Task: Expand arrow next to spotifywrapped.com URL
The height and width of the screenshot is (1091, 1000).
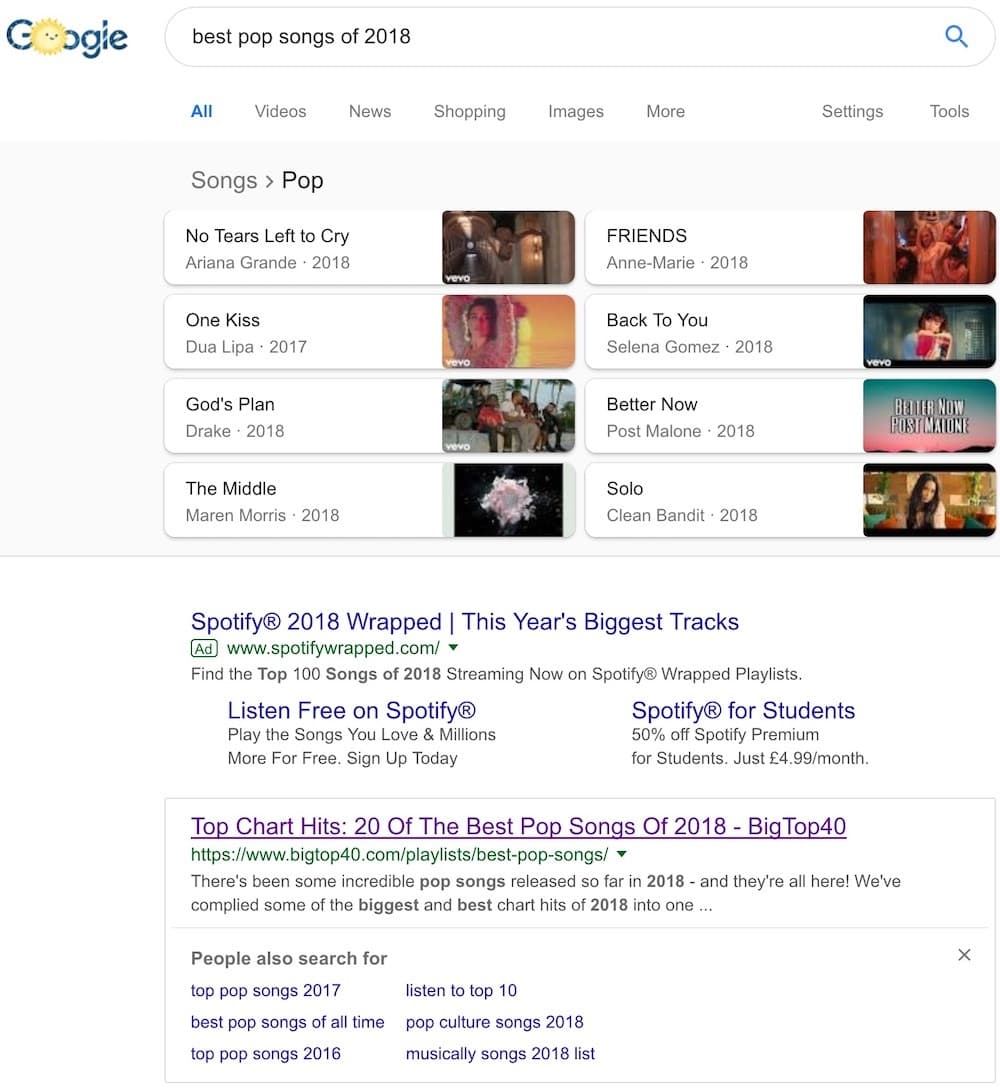Action: 454,648
